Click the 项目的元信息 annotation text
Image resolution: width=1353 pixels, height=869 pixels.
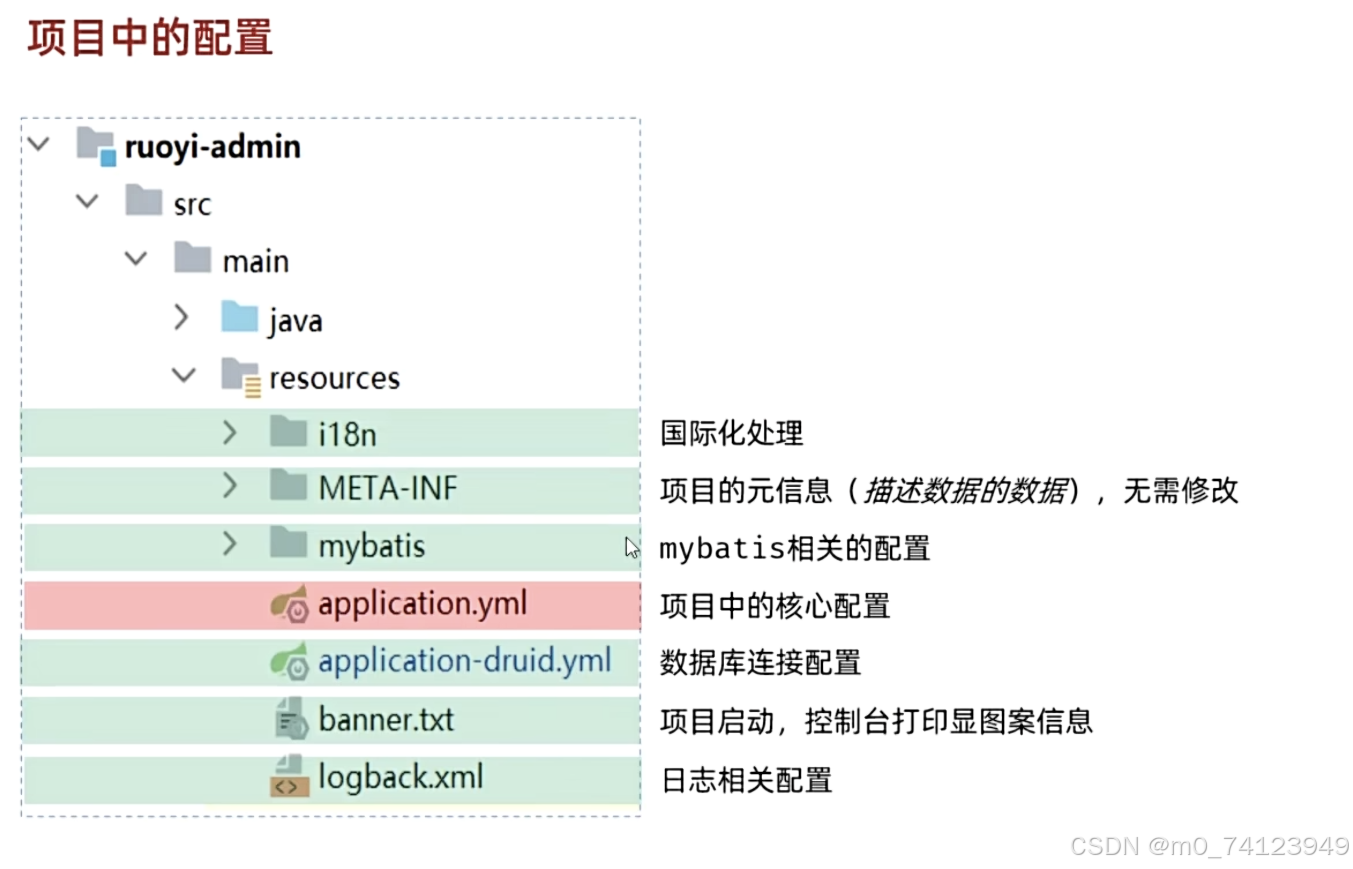[746, 490]
